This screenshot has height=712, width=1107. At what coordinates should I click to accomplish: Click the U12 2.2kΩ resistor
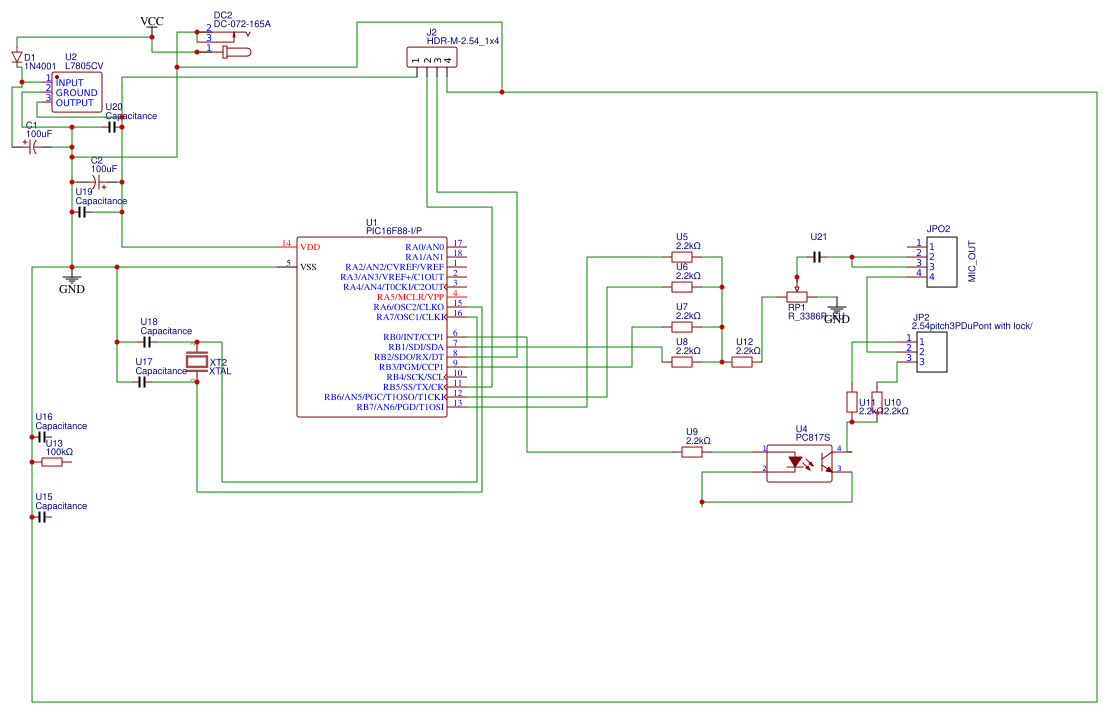pos(742,363)
